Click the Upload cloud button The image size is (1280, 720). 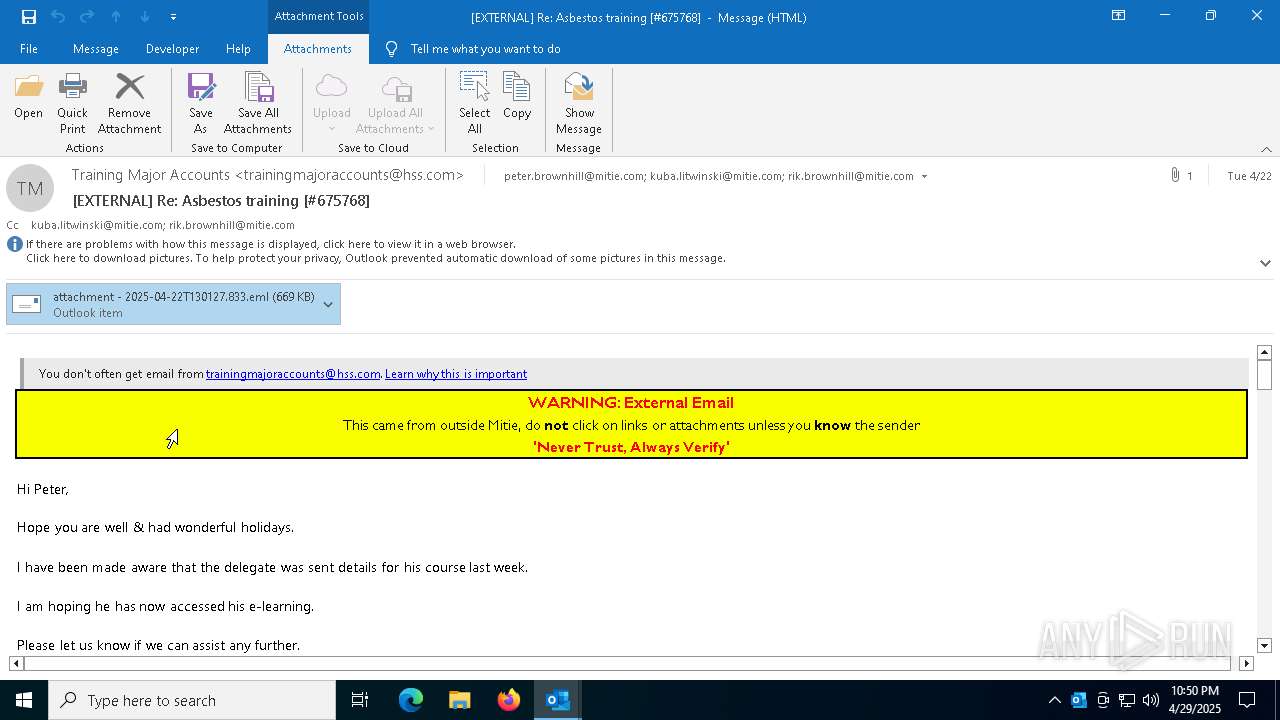pos(332,103)
